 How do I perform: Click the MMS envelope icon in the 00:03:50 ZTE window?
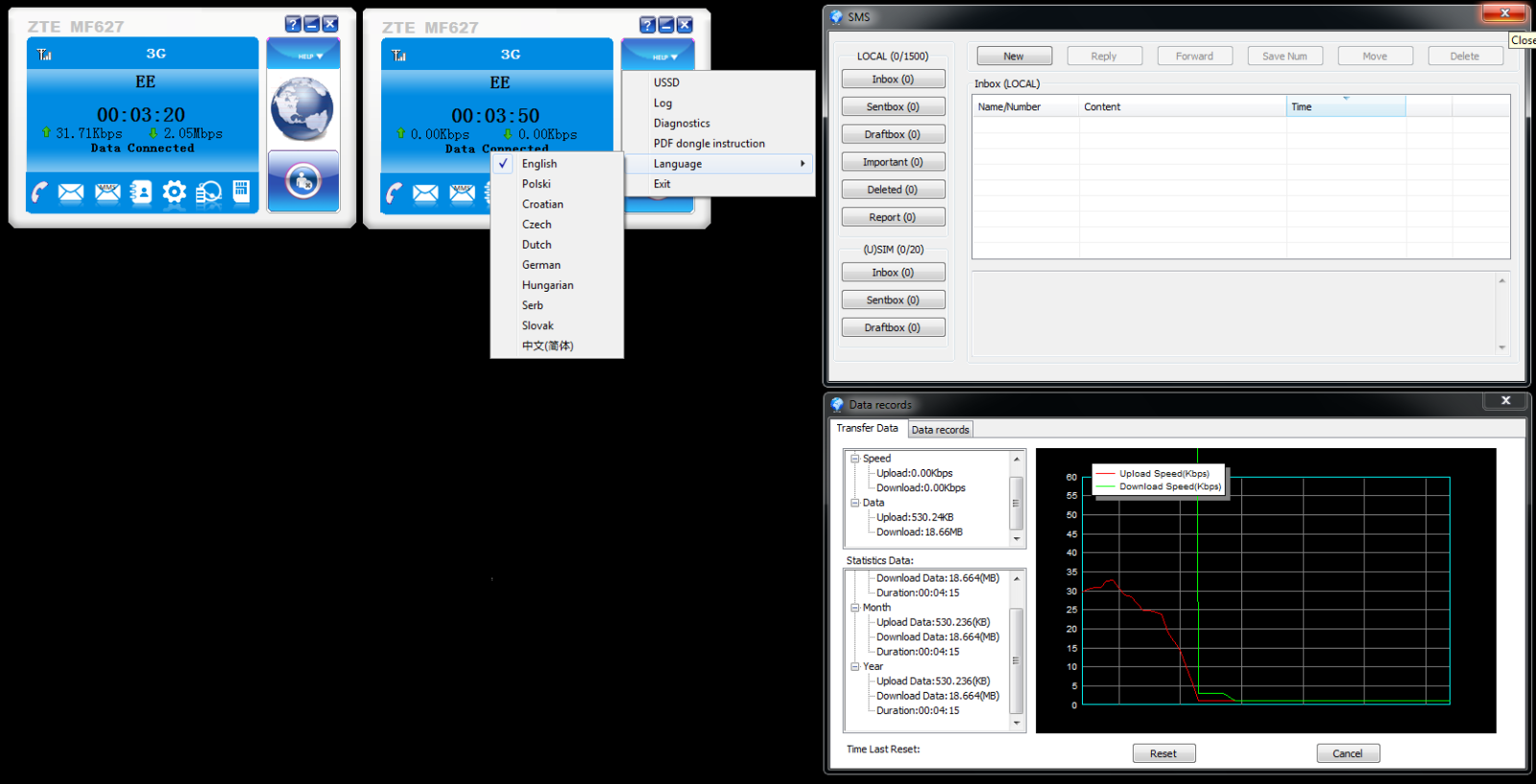coord(462,194)
